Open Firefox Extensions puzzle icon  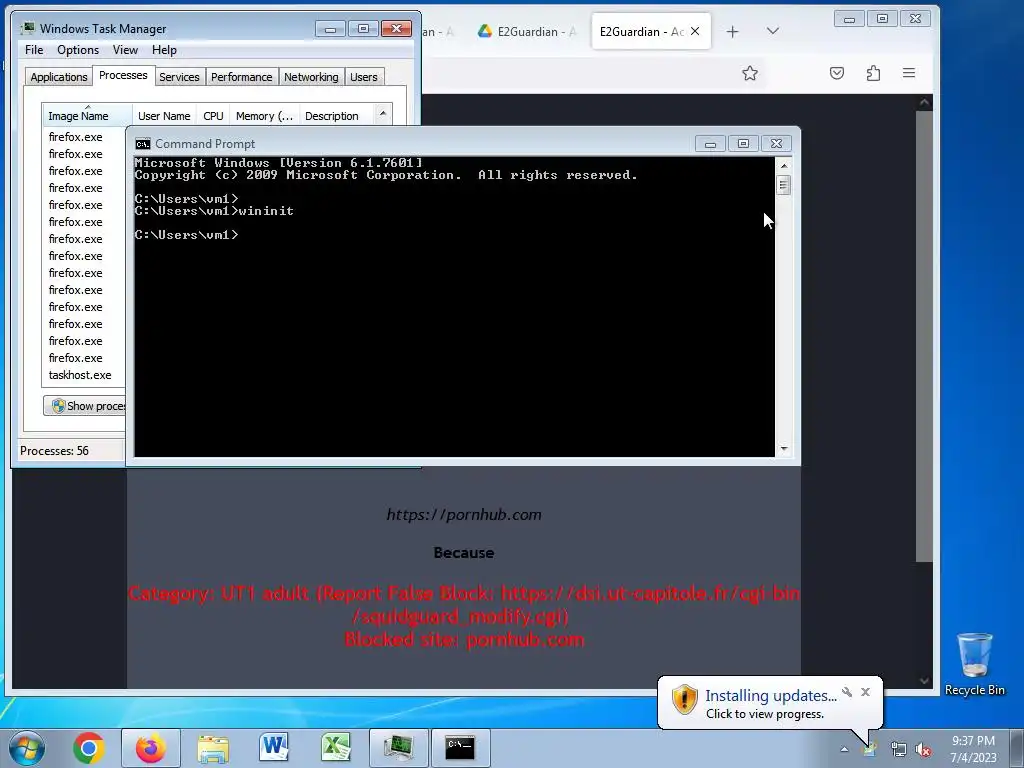pyautogui.click(x=873, y=73)
